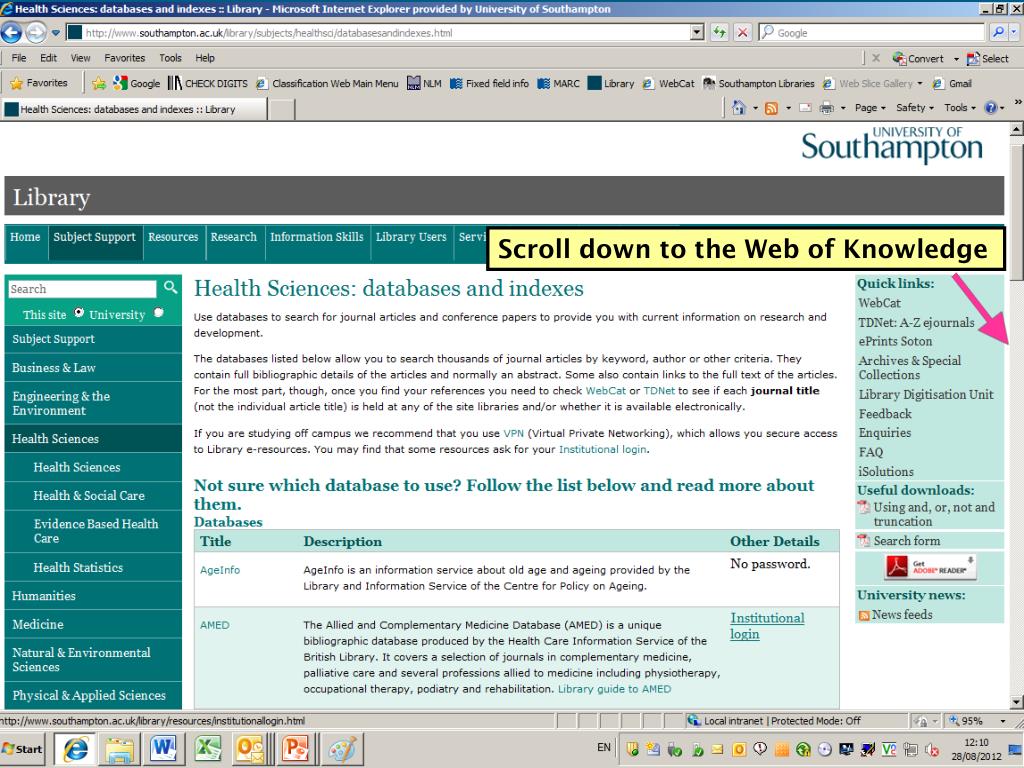
Task: Open the Favorites star button
Action: (x=39, y=83)
